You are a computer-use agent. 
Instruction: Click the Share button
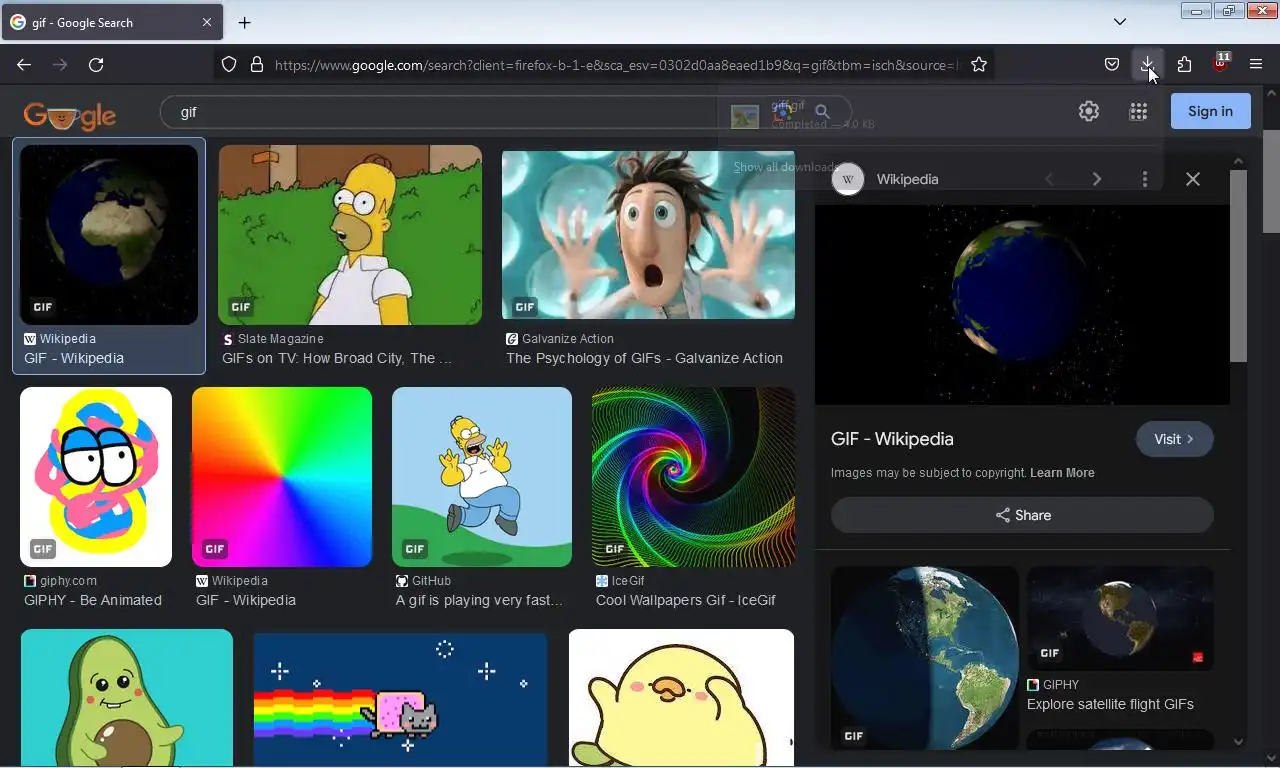click(1022, 515)
